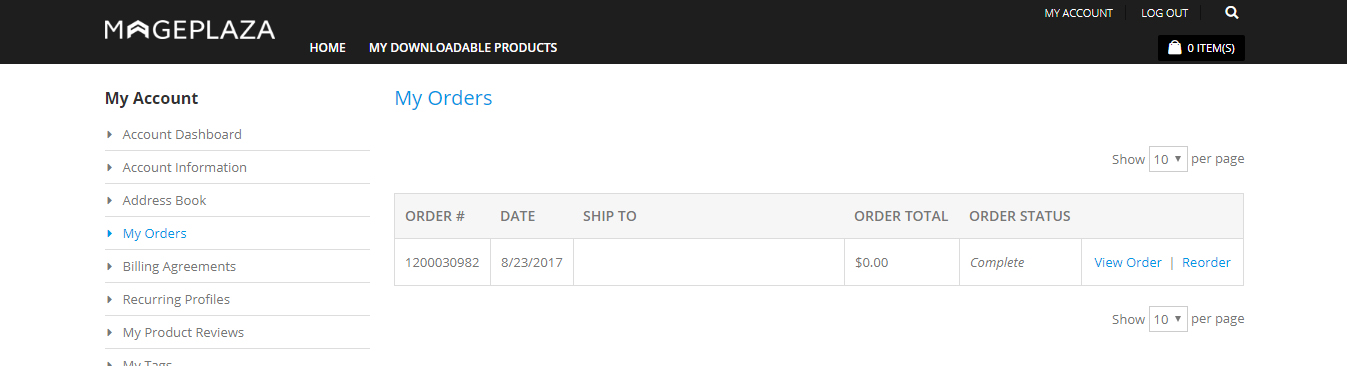The image size is (1347, 366).
Task: Click arrow icon beside Account Dashboard
Action: (x=109, y=134)
